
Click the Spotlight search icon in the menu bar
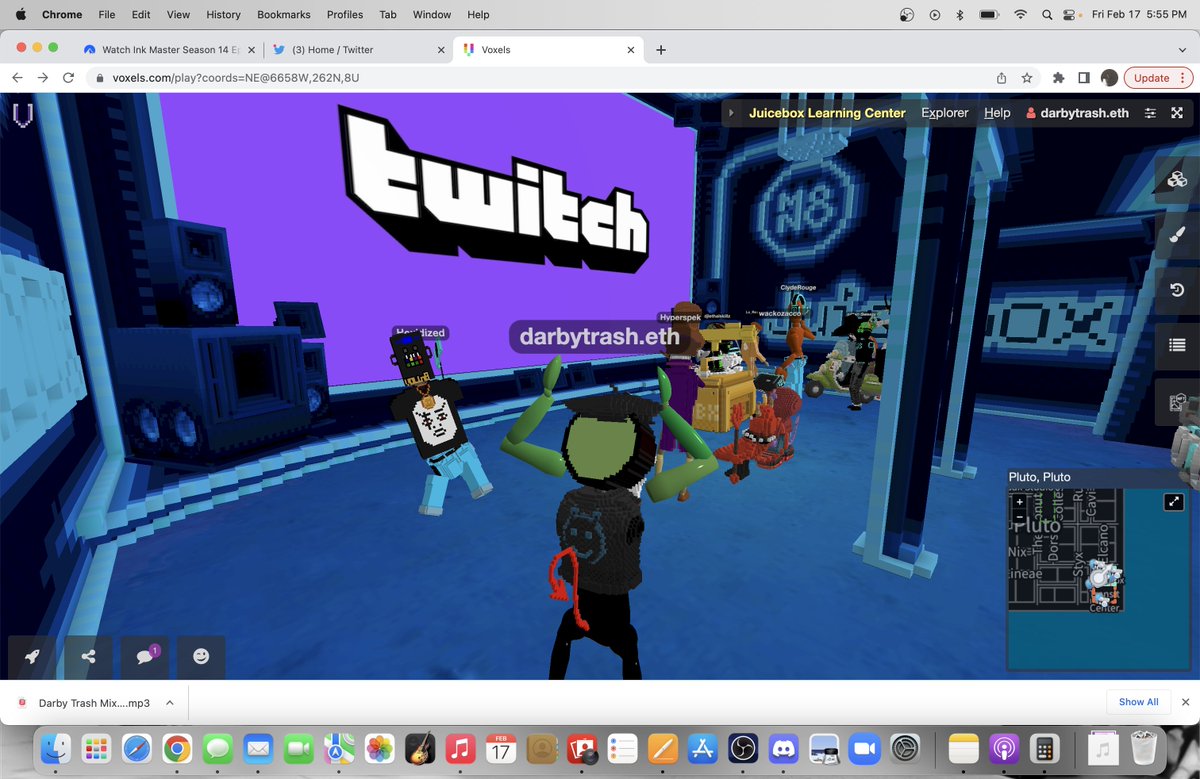1047,15
